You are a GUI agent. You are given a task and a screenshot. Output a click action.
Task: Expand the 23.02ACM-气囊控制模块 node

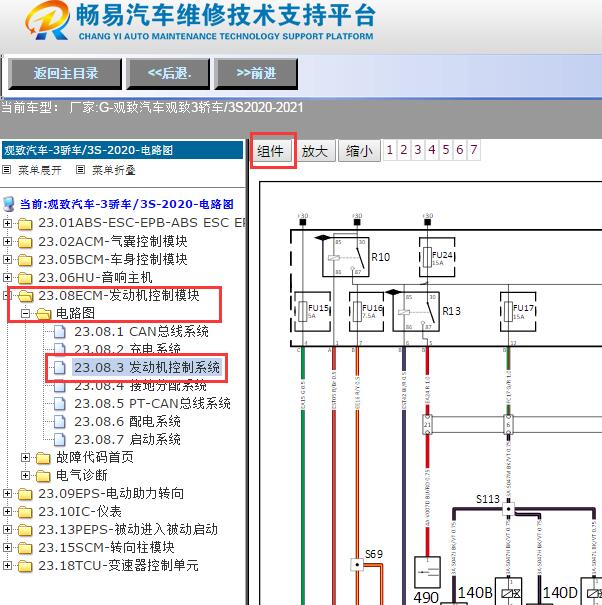(x=7, y=241)
